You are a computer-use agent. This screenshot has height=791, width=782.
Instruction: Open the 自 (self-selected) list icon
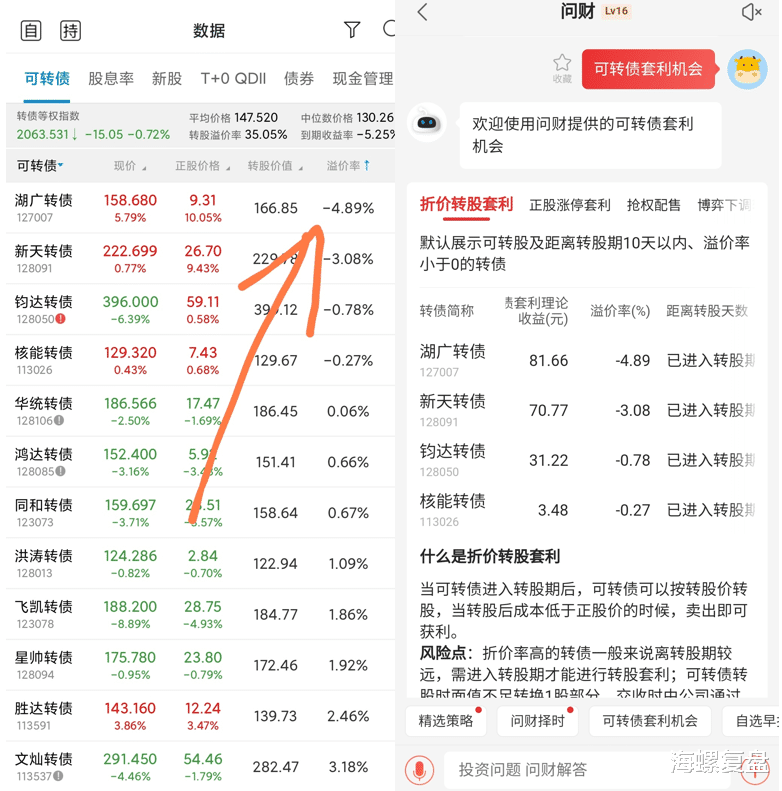[31, 31]
